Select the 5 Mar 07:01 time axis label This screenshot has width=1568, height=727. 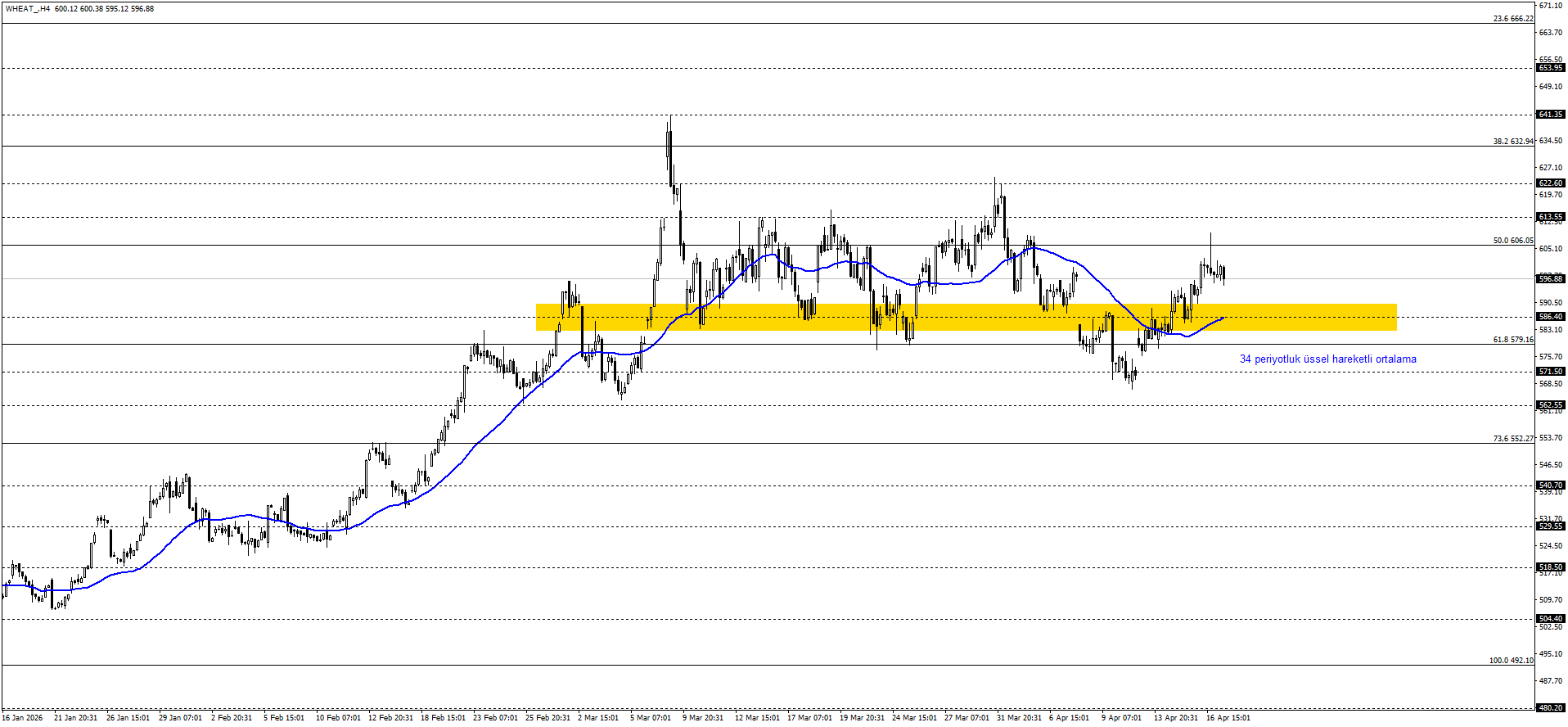651,718
